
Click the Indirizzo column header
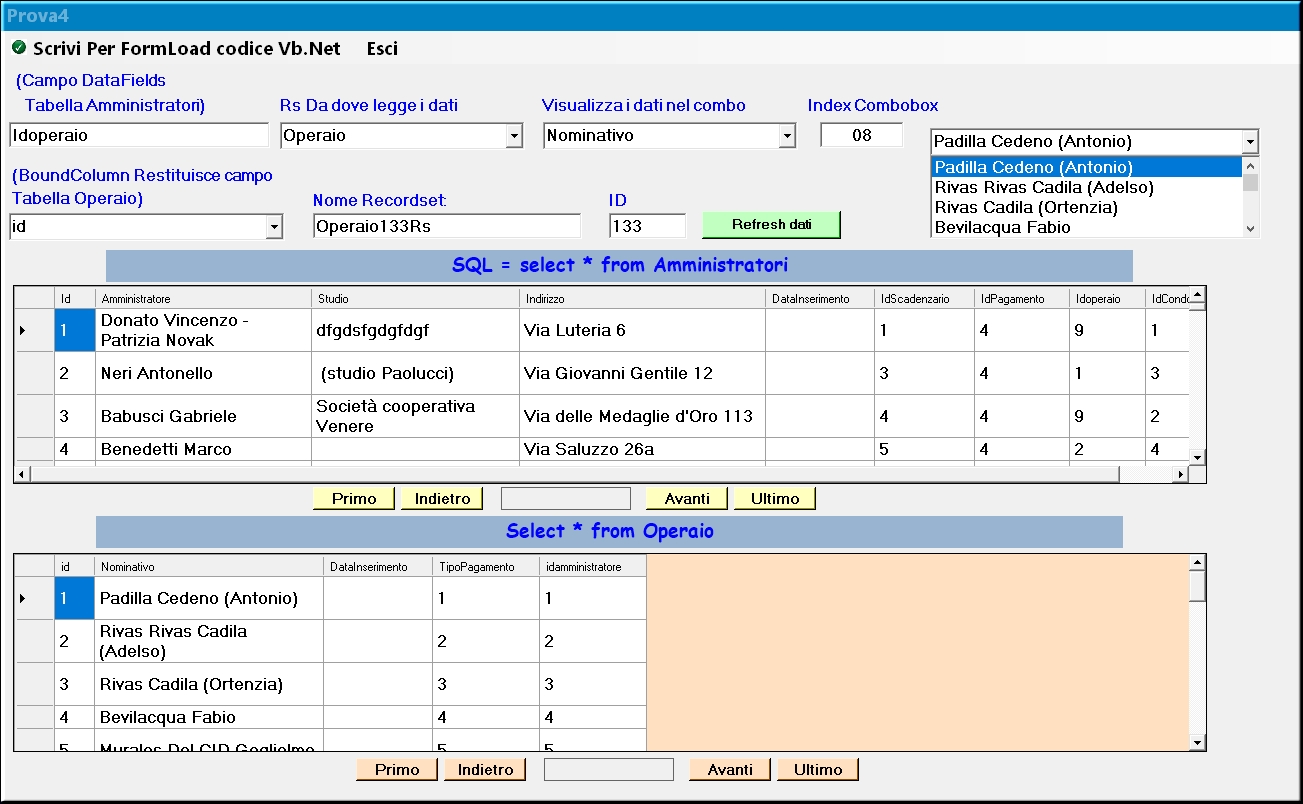point(642,298)
